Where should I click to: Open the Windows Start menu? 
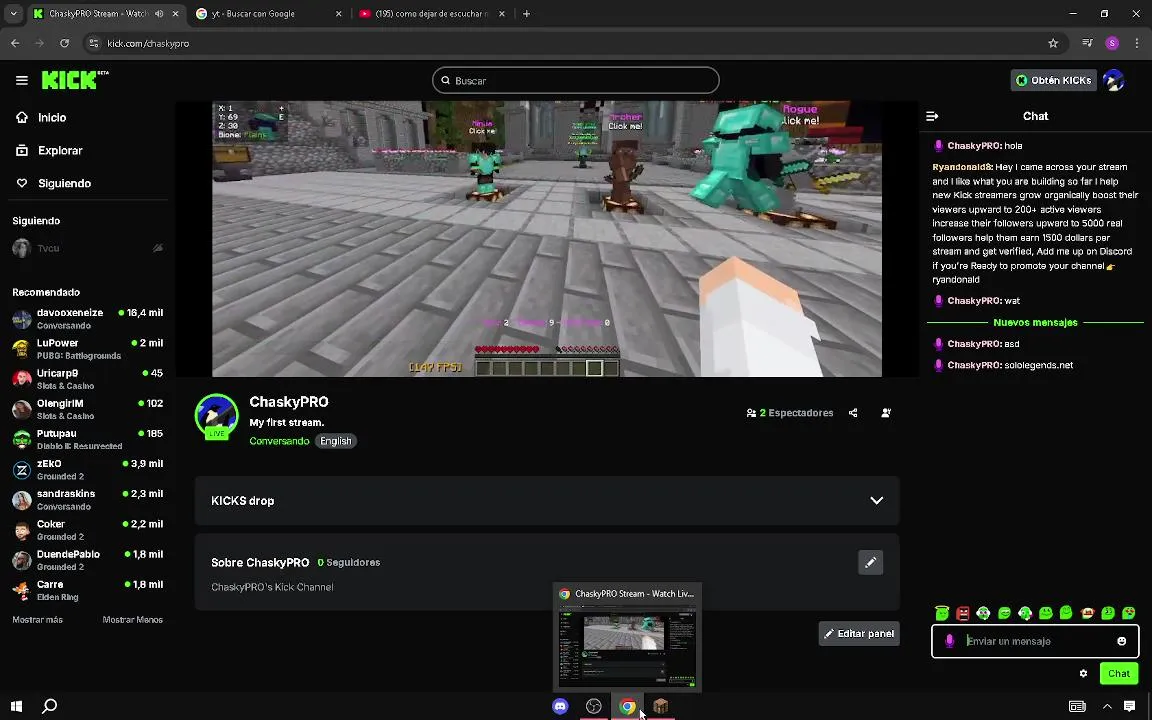point(16,706)
